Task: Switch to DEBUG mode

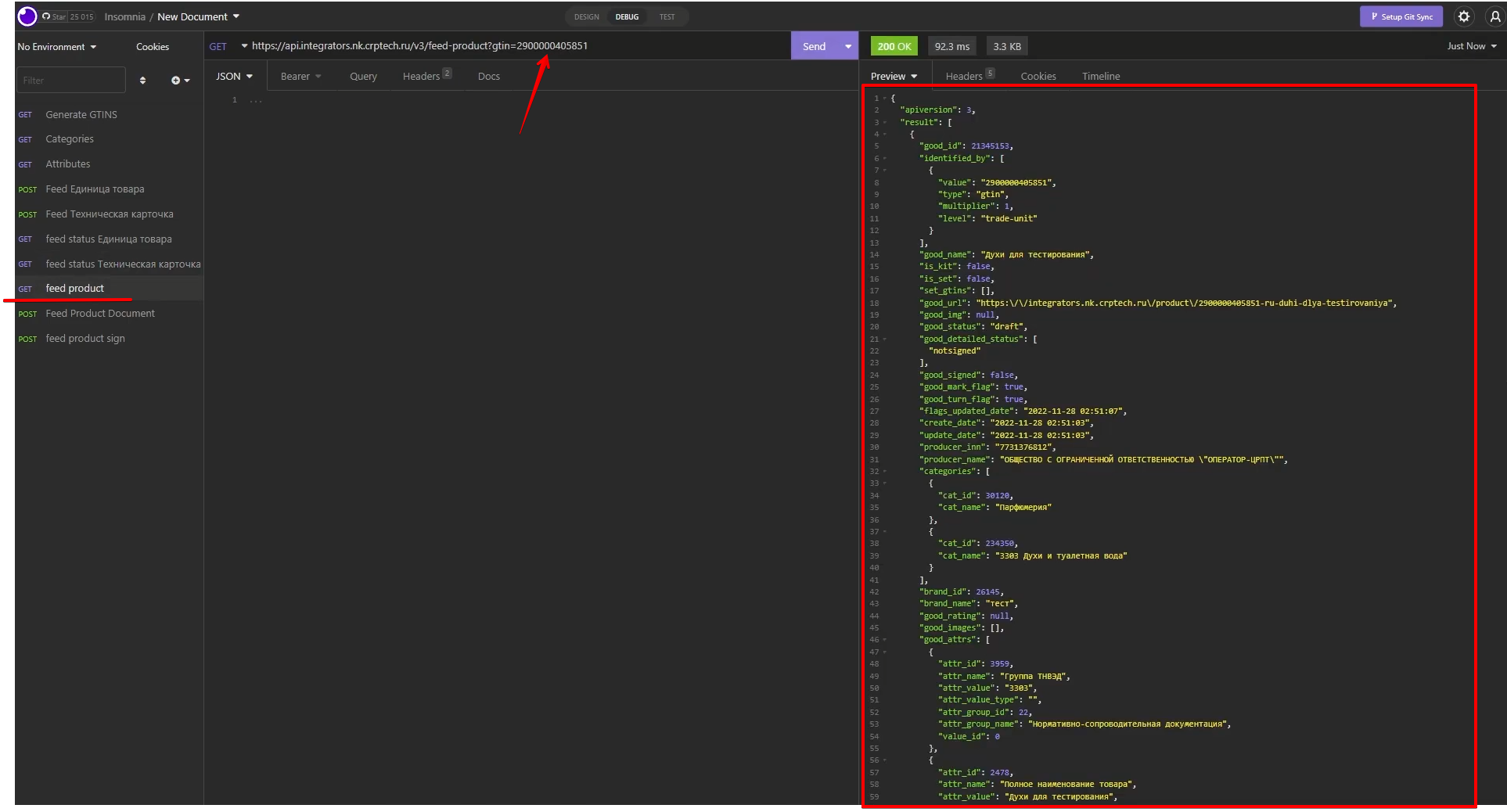Action: click(627, 16)
